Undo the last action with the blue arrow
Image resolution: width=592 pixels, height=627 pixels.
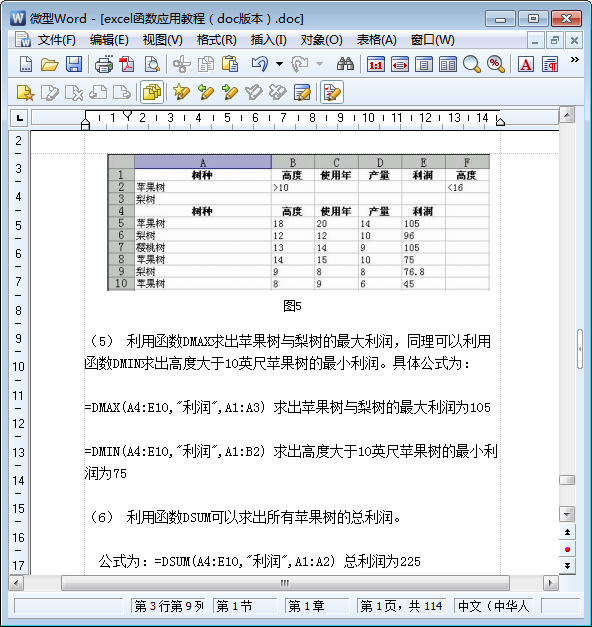click(260, 64)
